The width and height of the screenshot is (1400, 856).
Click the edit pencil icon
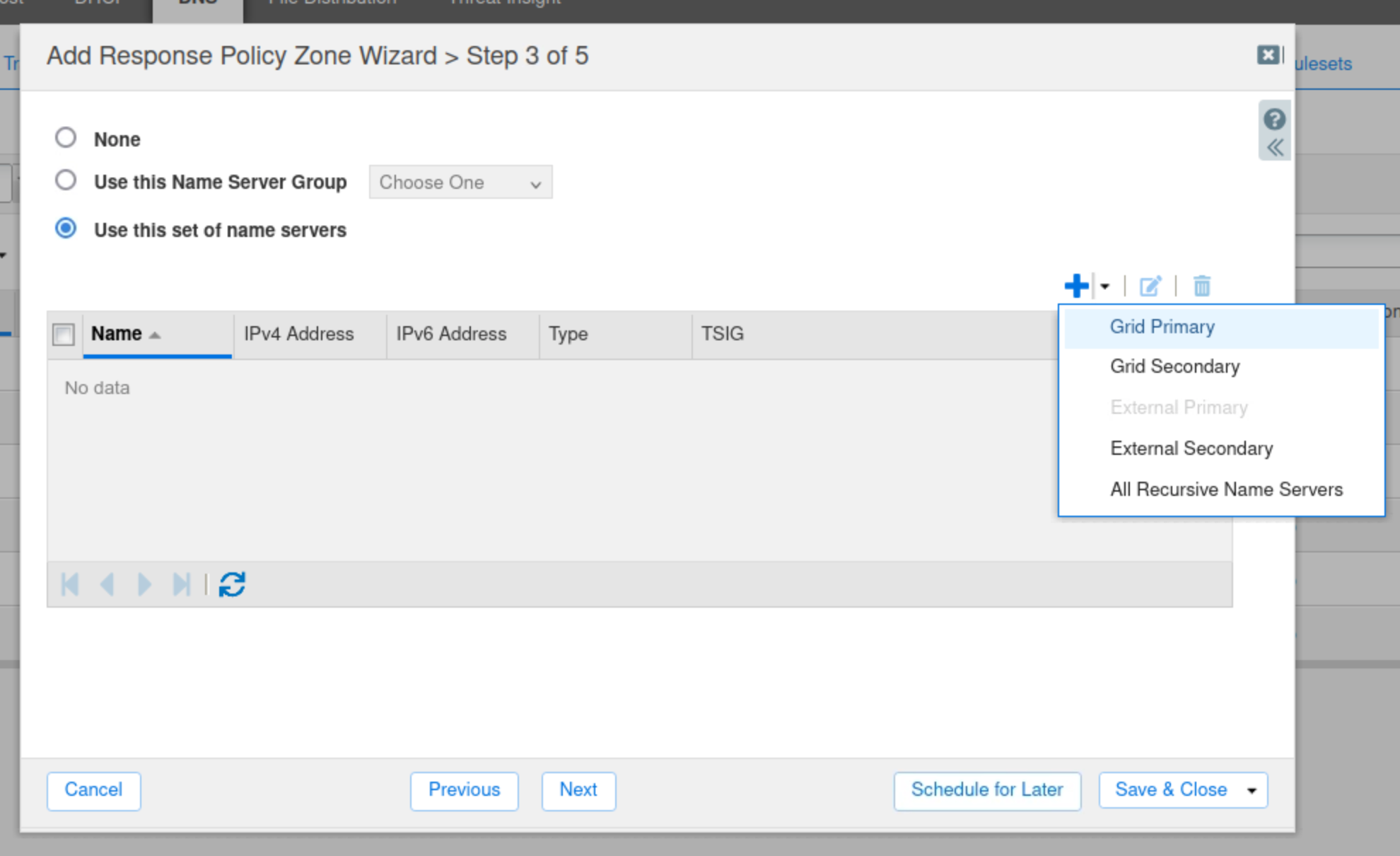(1150, 286)
